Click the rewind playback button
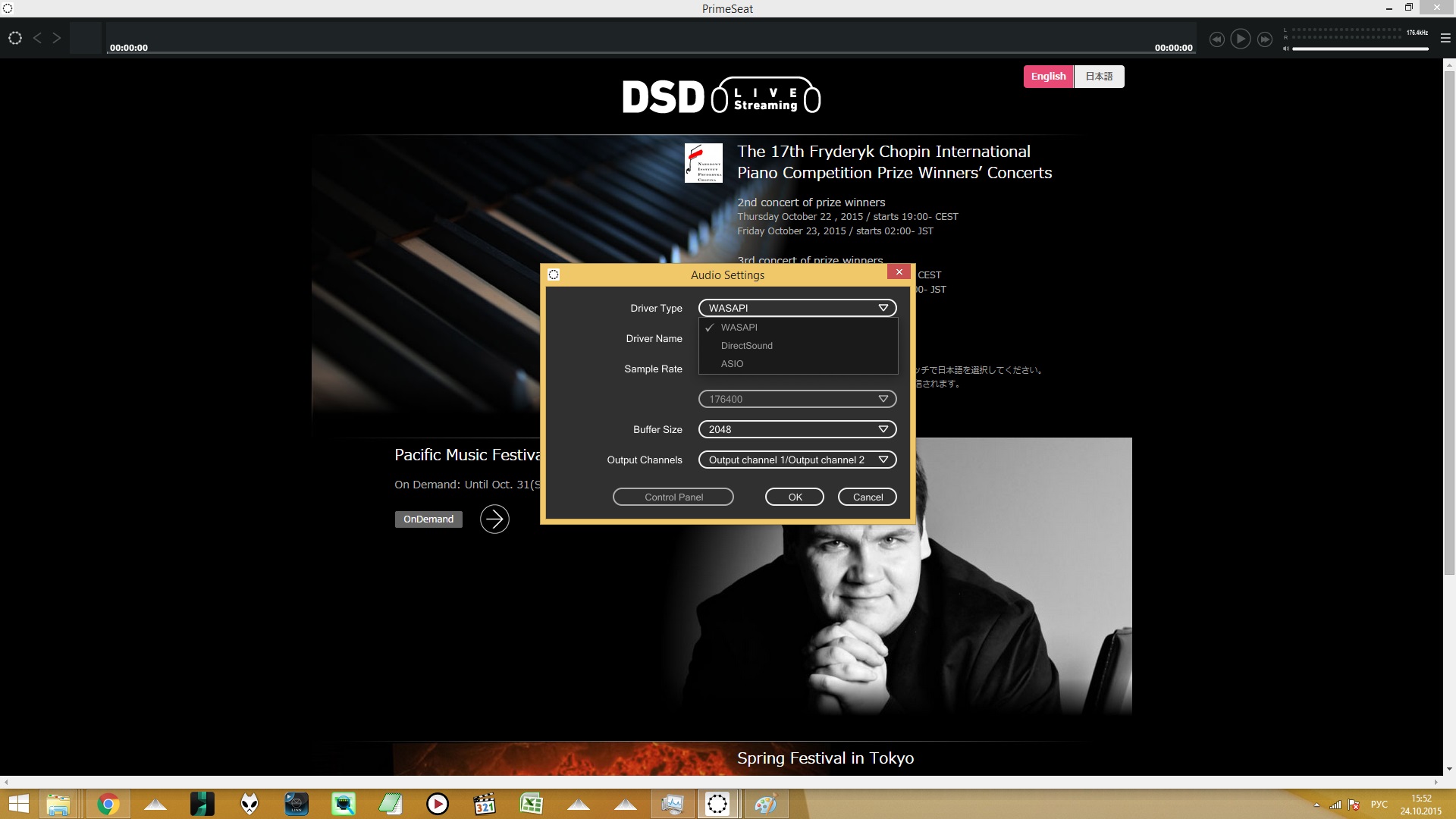Viewport: 1456px width, 819px height. click(1216, 39)
